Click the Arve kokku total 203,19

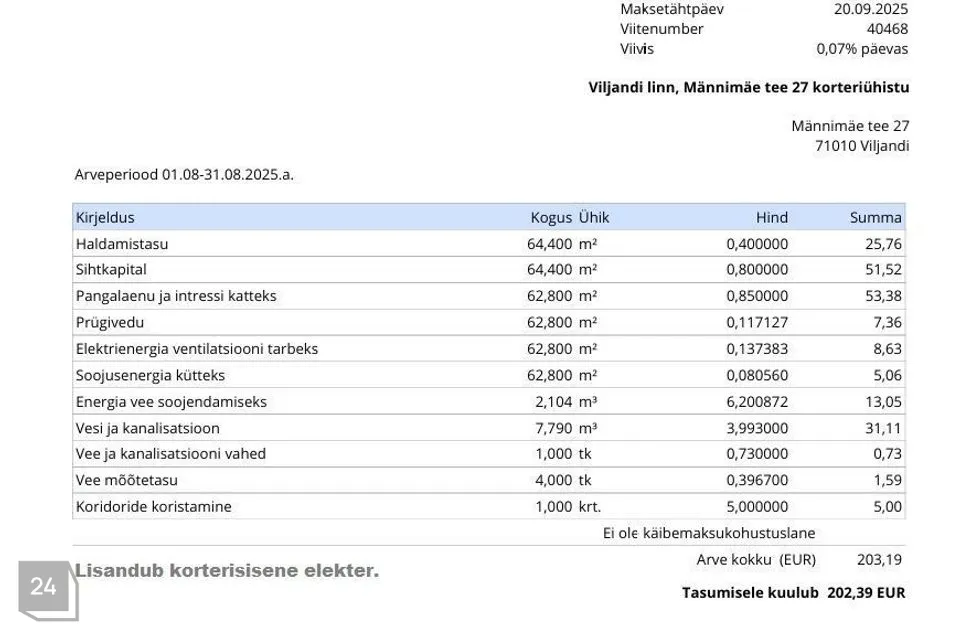[880, 559]
